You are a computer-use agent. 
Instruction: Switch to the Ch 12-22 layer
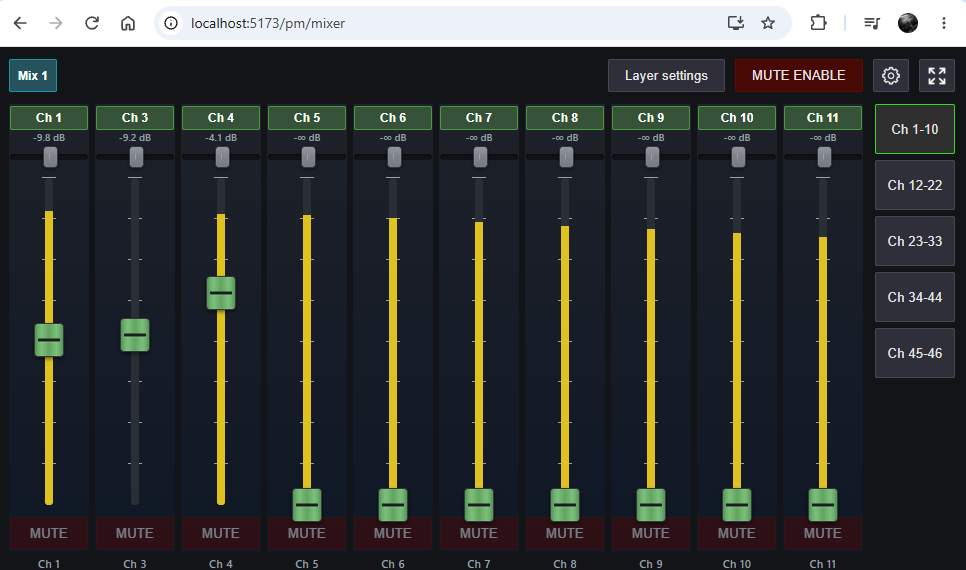tap(915, 185)
